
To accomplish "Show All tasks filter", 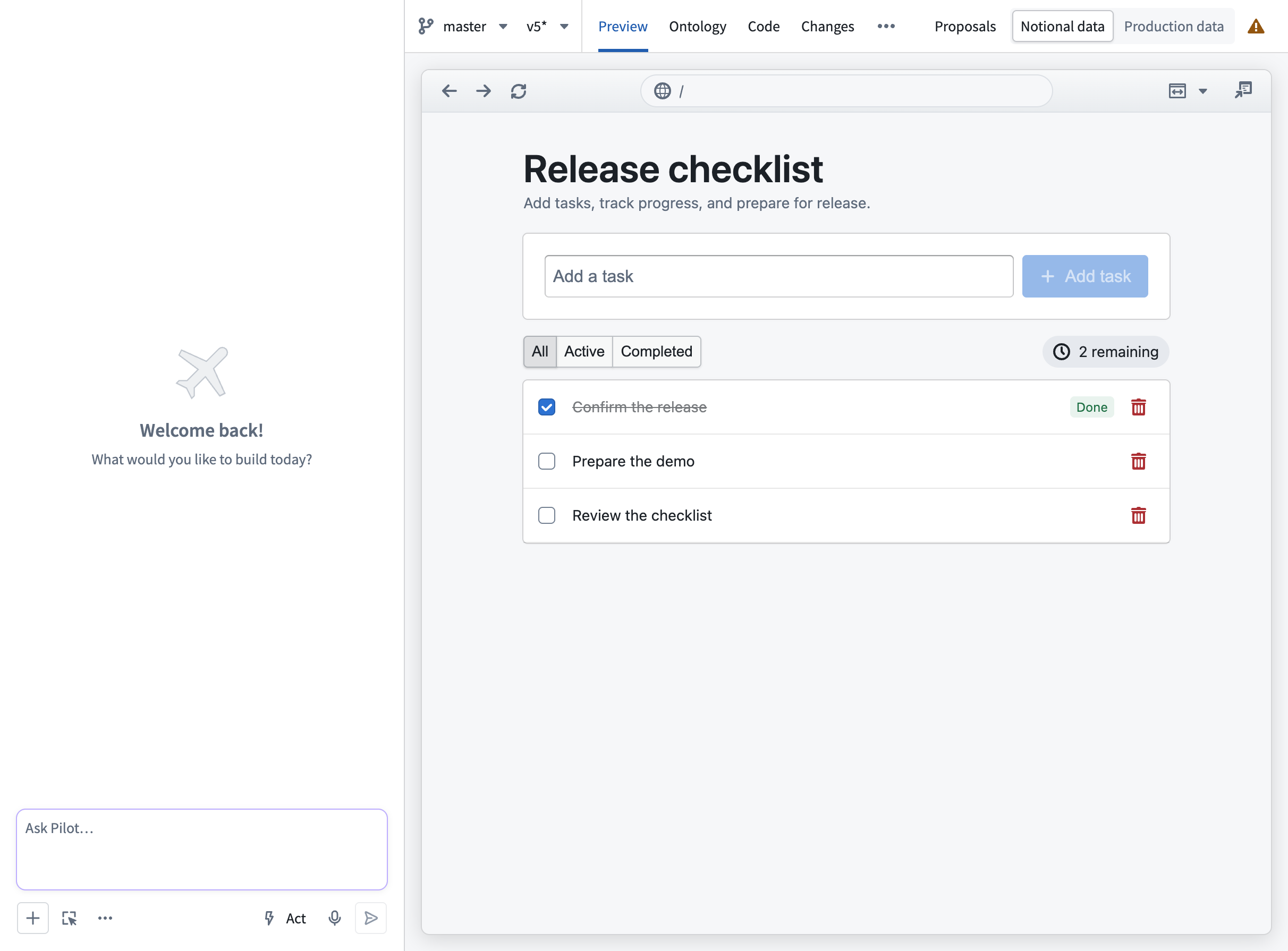I will click(539, 351).
